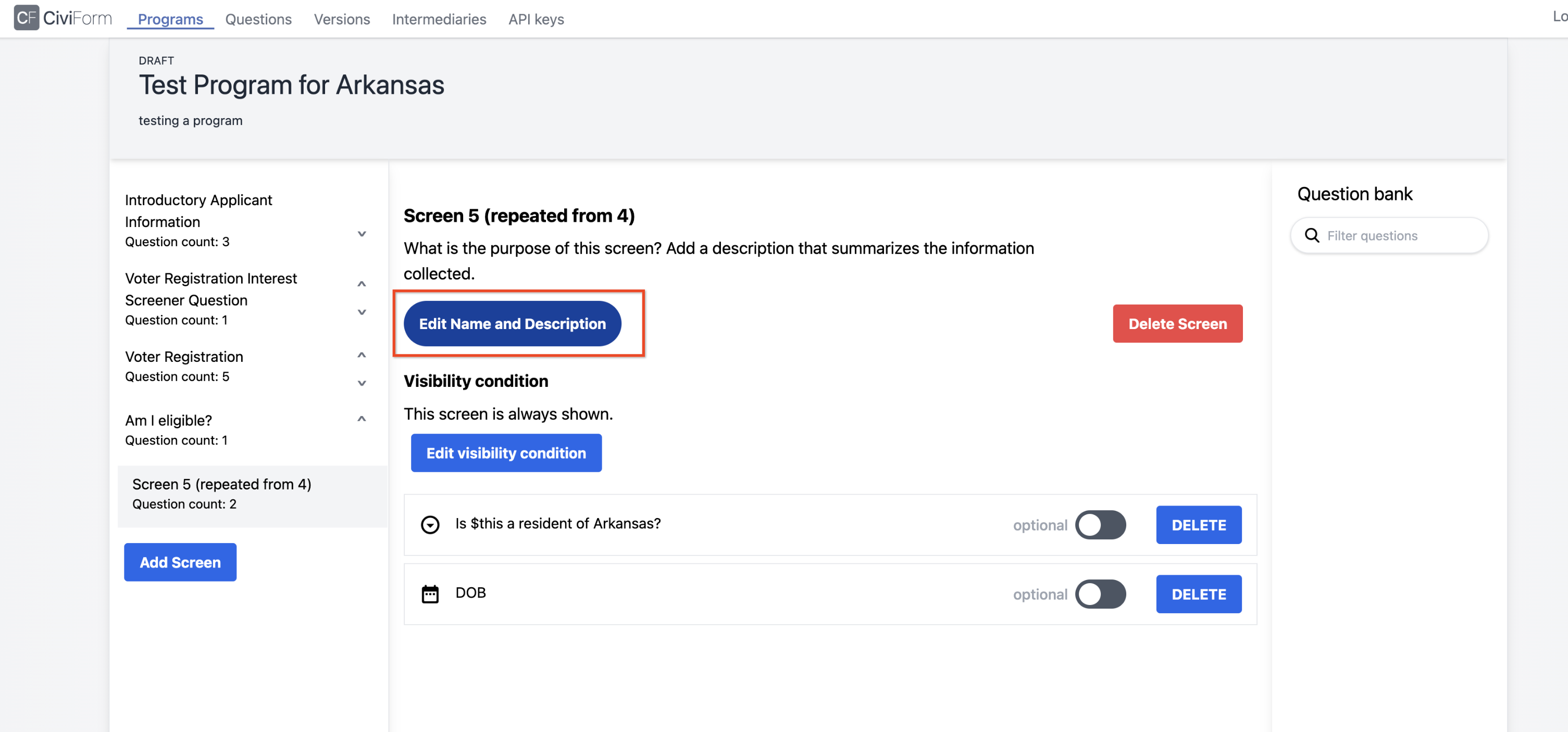This screenshot has width=1568, height=732.
Task: Click the calendar icon beside DOB
Action: 430,594
